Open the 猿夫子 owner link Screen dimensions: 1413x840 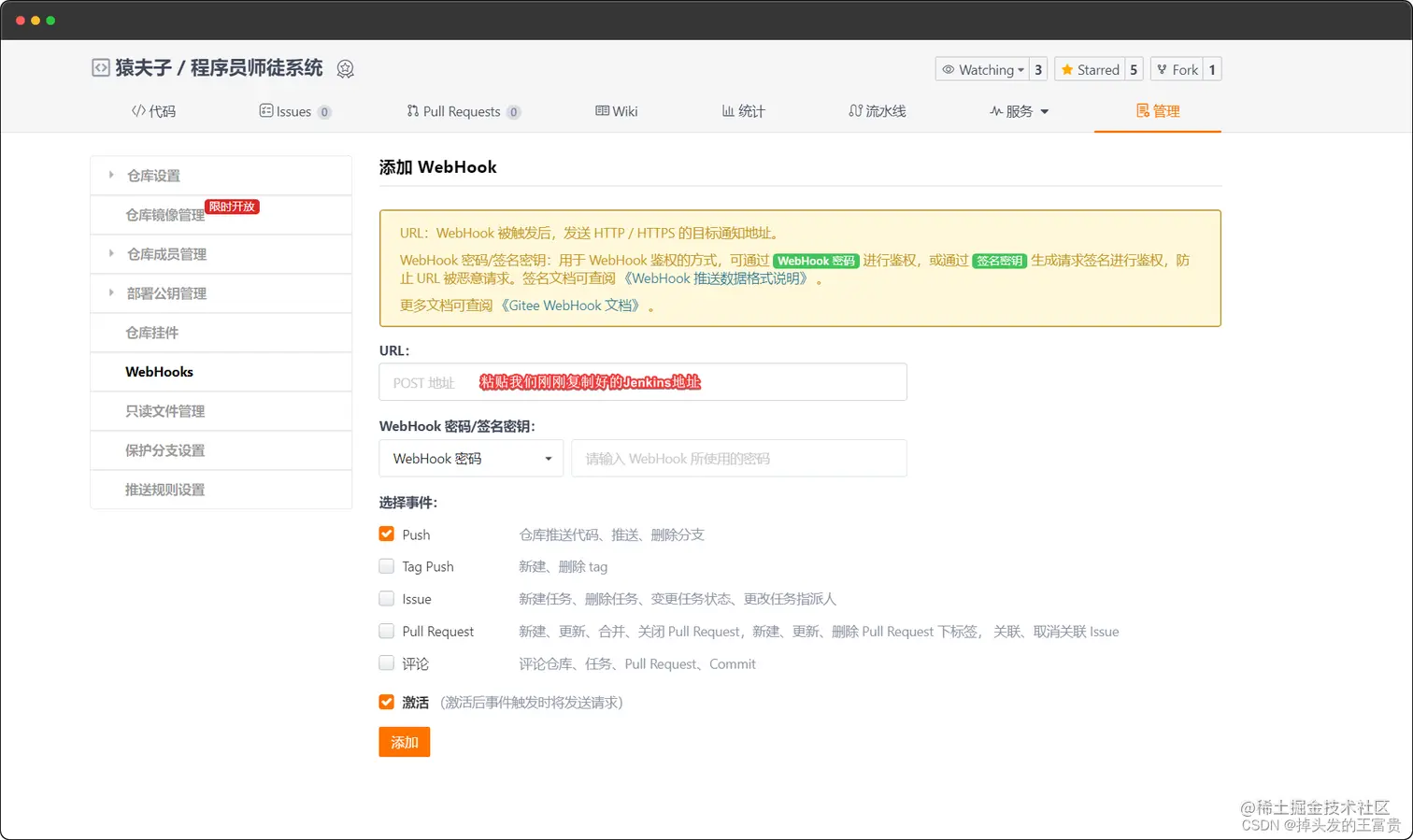[144, 68]
